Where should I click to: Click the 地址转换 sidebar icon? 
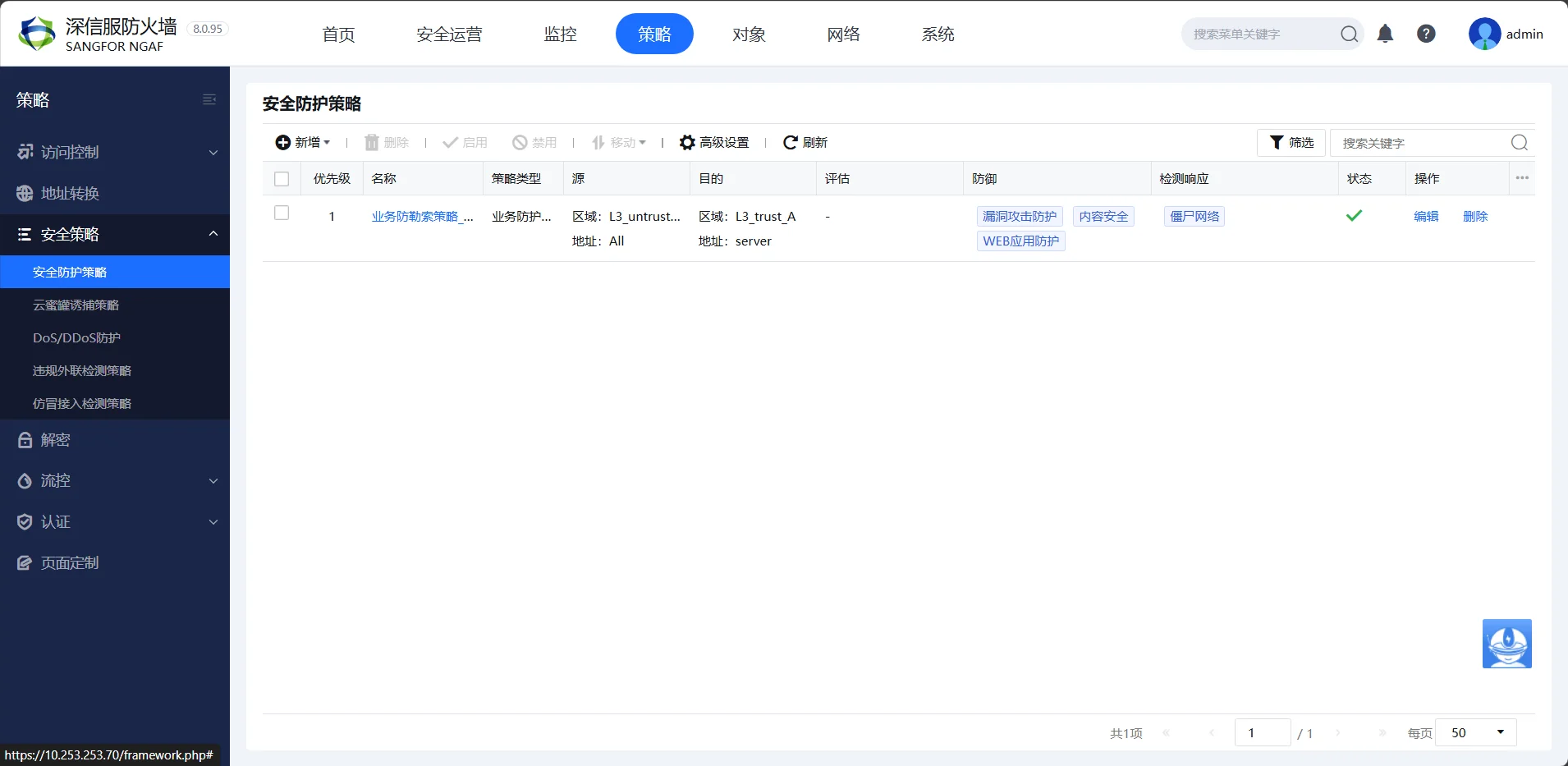tap(25, 193)
